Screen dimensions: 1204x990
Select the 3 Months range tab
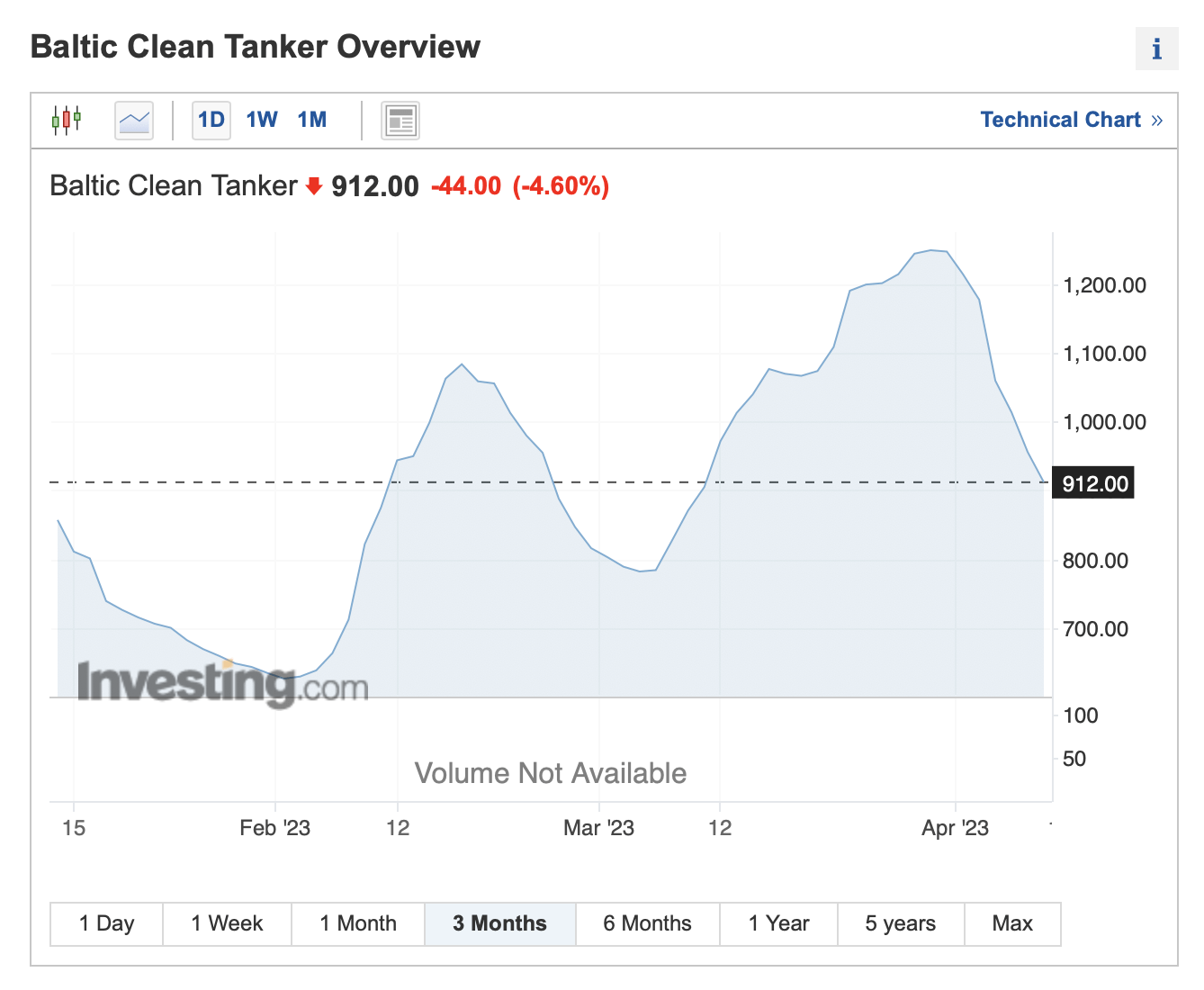pyautogui.click(x=500, y=923)
